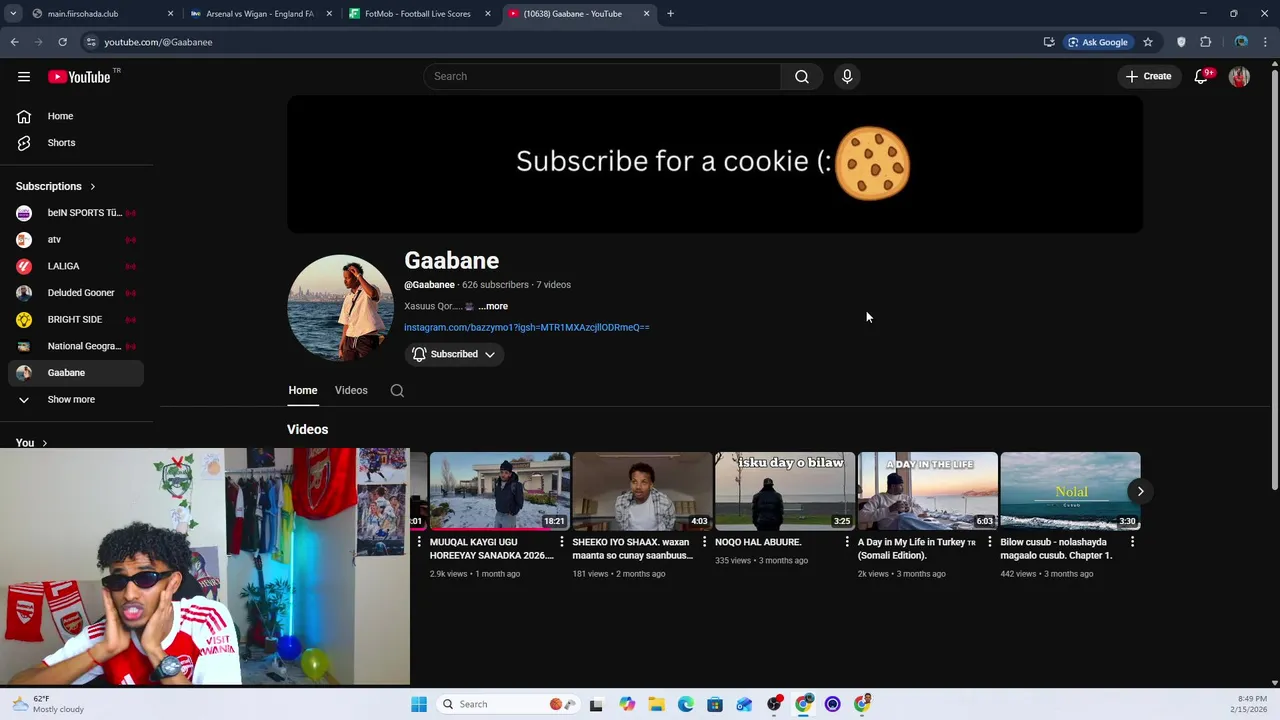Start voice search with microphone icon
This screenshot has width=1280, height=720.
coord(847,76)
